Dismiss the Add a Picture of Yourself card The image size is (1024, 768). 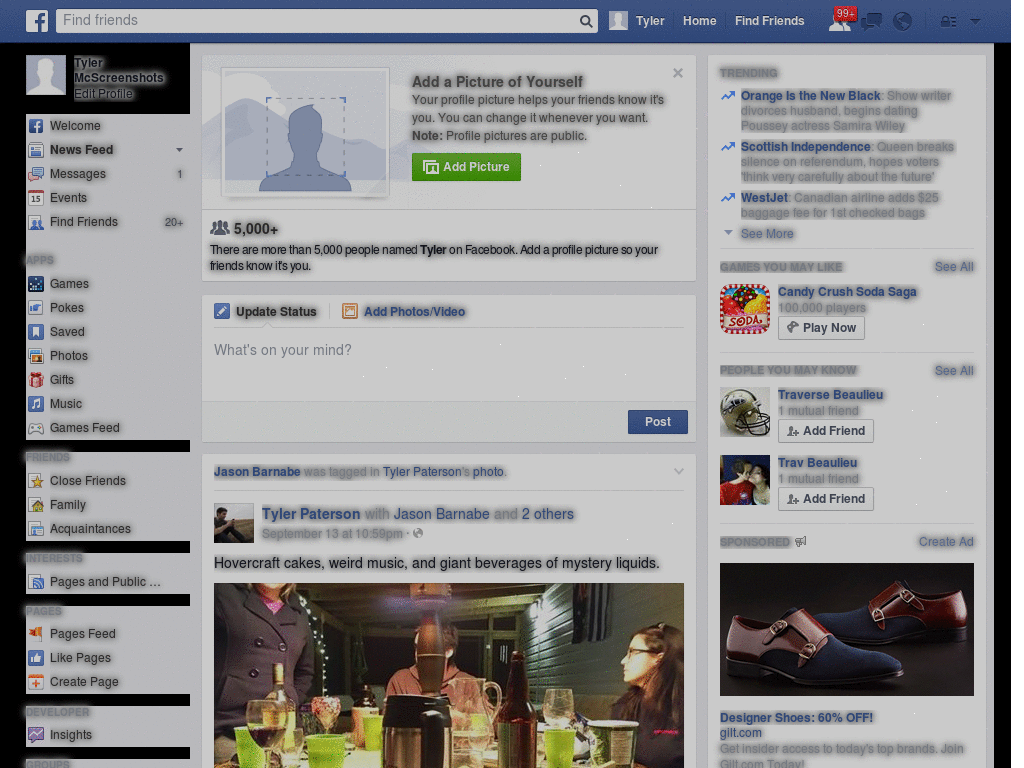coord(678,73)
